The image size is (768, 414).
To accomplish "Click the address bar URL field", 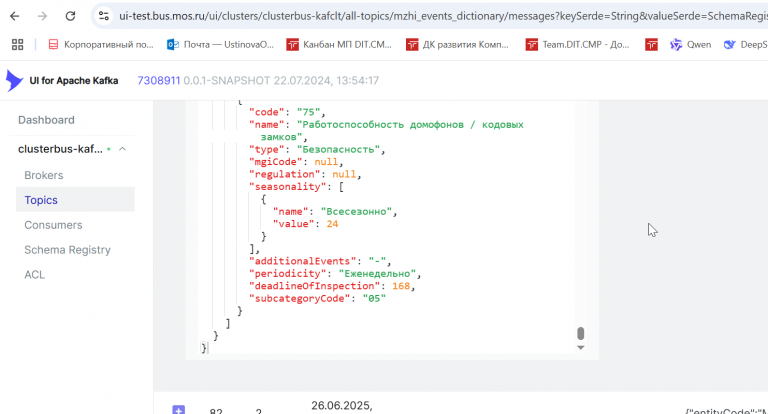I will point(443,16).
